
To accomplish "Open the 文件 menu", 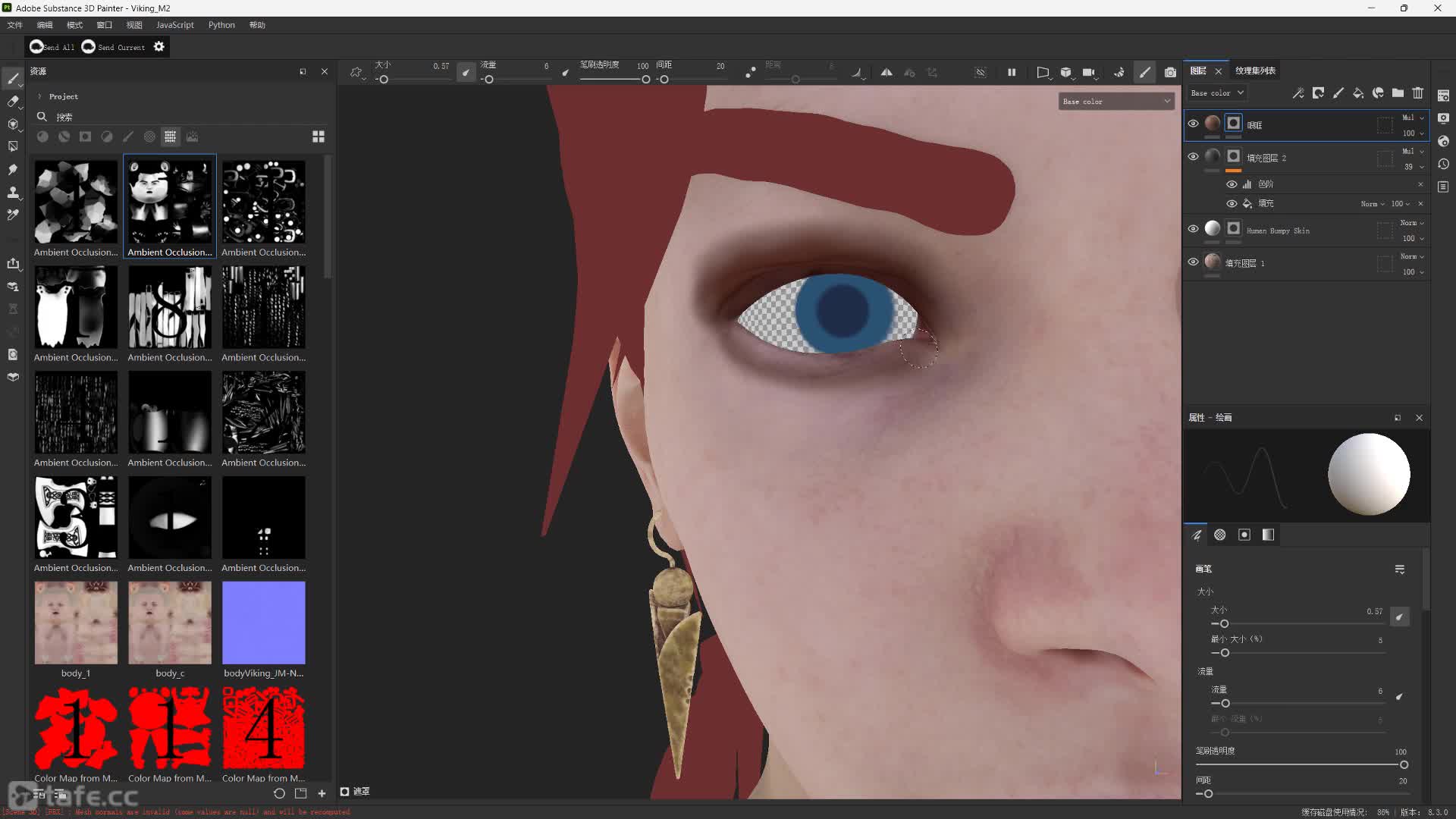I will (15, 25).
